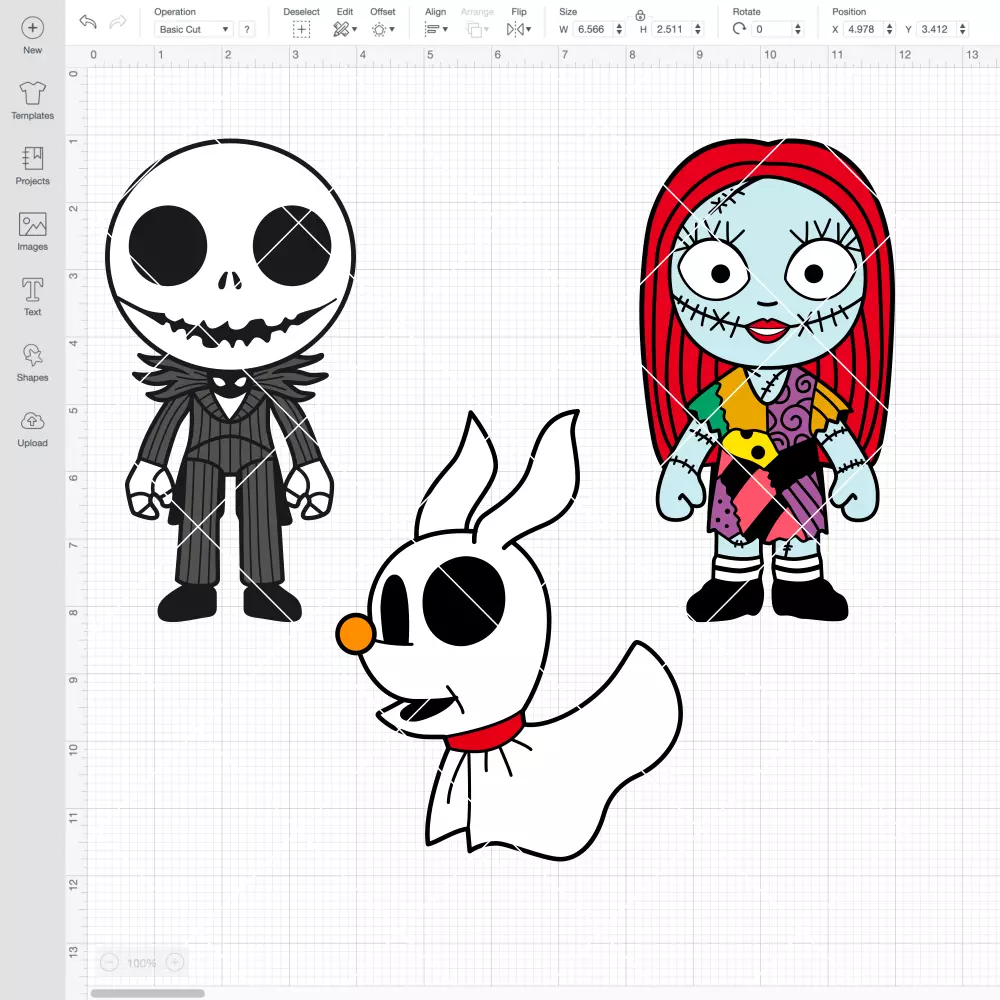The height and width of the screenshot is (1000, 1000).
Task: Open the Flip options
Action: click(518, 29)
